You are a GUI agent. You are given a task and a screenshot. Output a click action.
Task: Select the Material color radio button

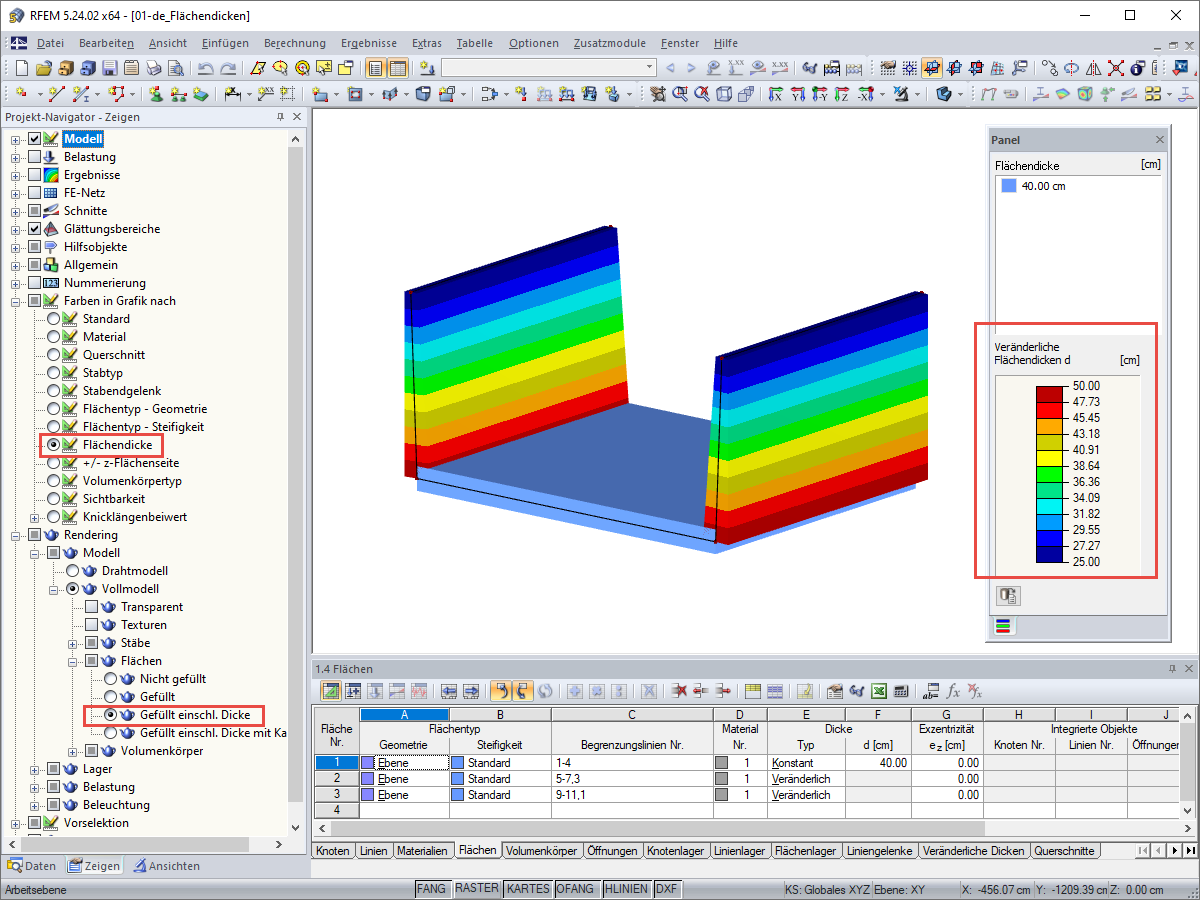[x=53, y=337]
